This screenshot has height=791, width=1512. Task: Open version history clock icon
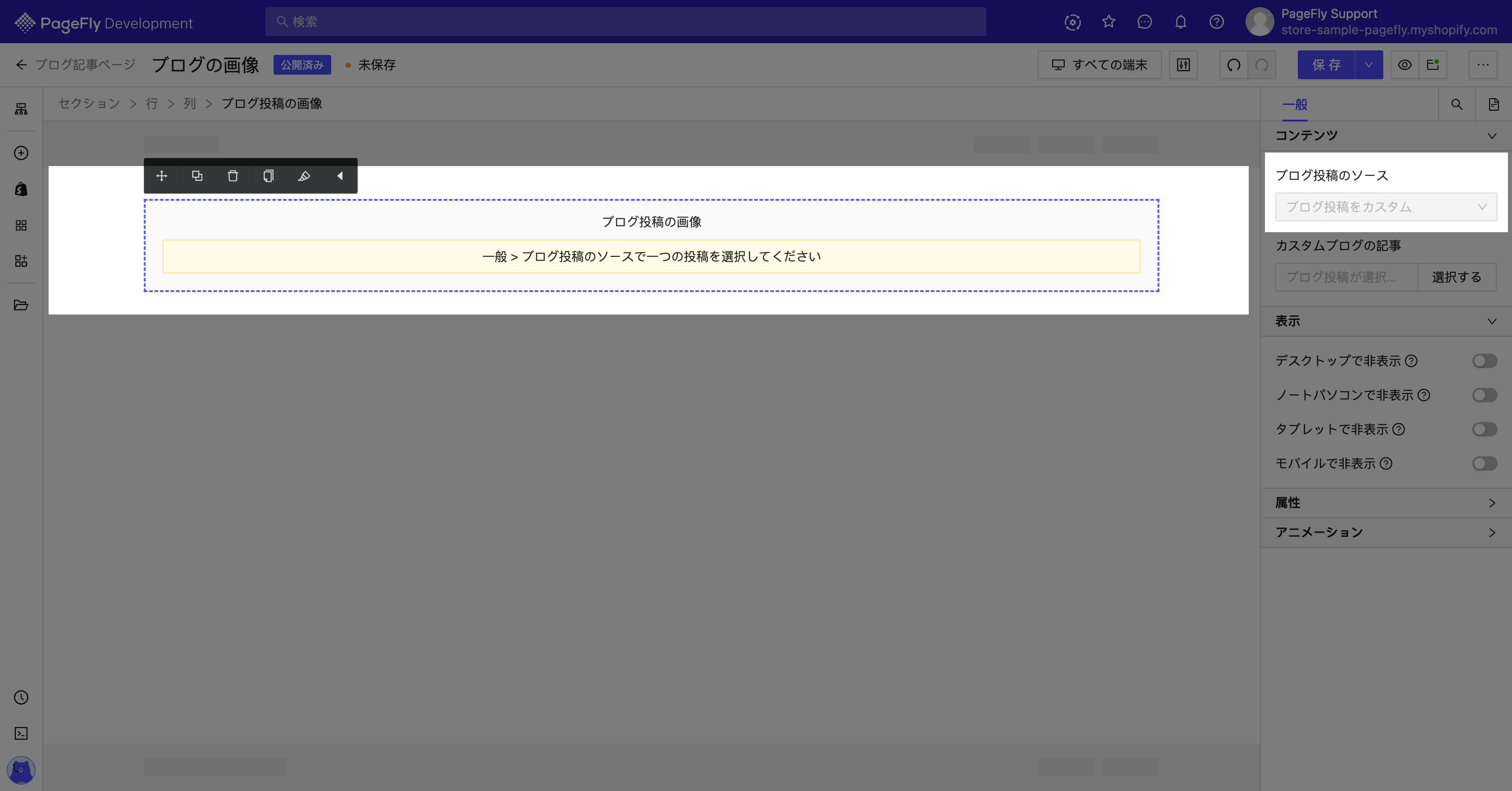point(21,697)
